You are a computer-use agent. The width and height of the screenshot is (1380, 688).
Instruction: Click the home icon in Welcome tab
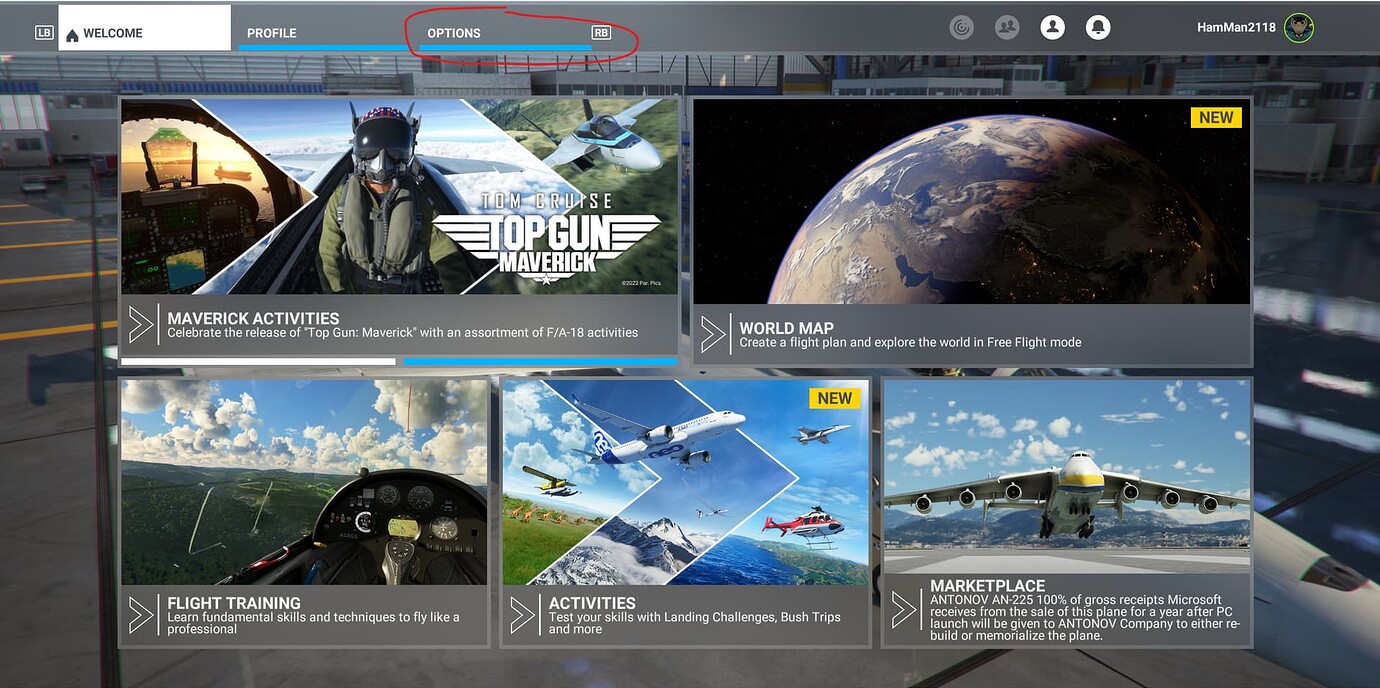click(72, 35)
